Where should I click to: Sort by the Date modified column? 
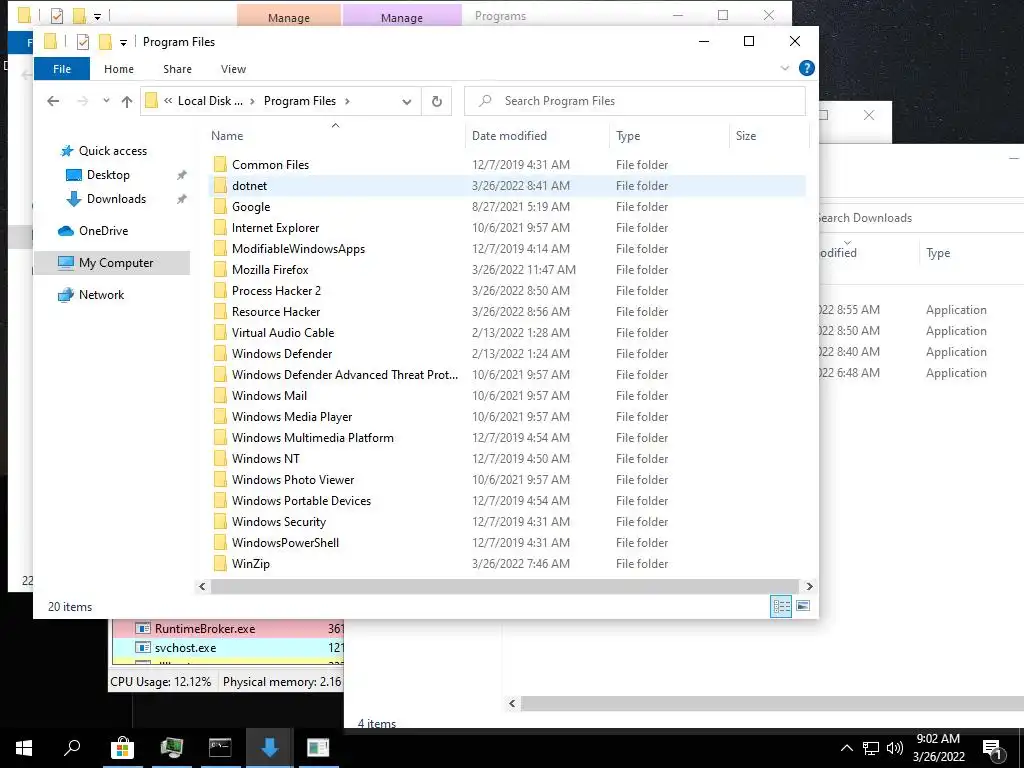[538, 136]
